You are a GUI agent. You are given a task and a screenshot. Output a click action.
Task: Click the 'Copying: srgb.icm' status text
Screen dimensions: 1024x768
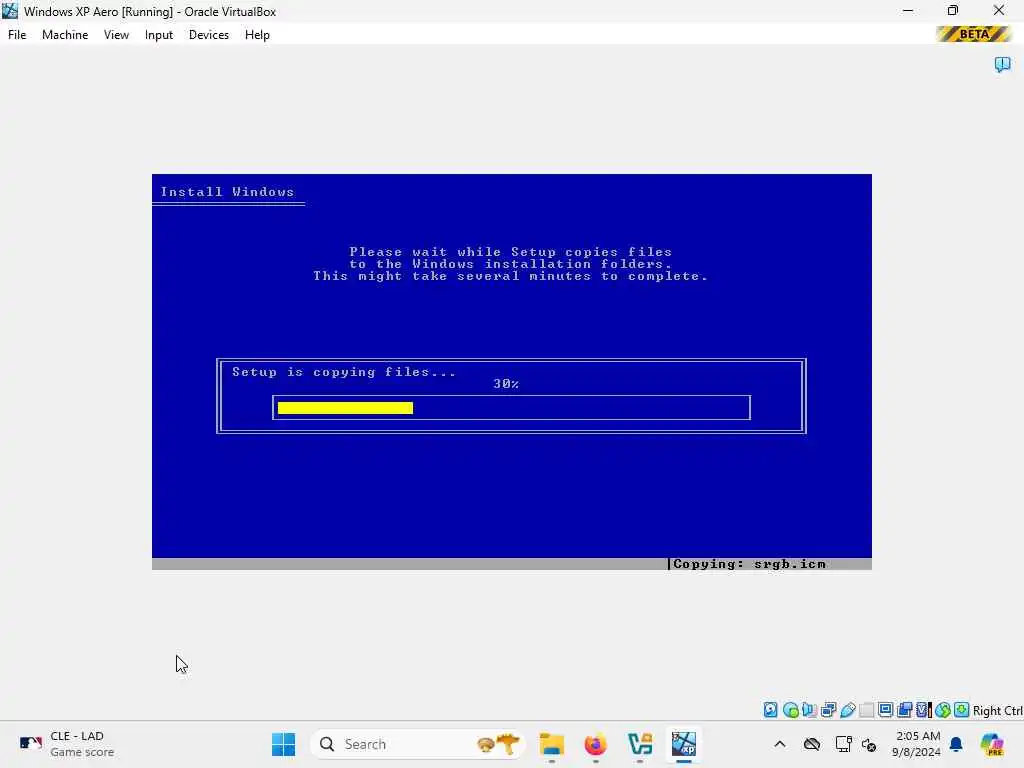tap(749, 564)
